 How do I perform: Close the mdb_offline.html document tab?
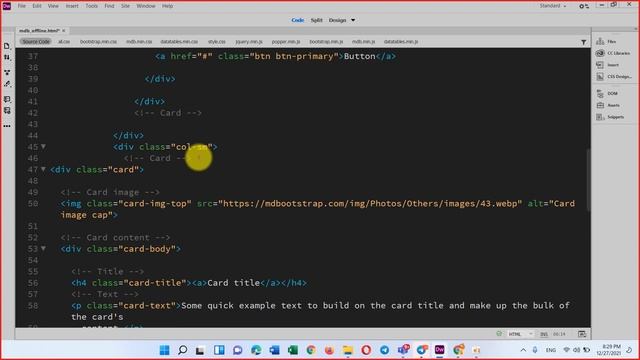point(64,31)
